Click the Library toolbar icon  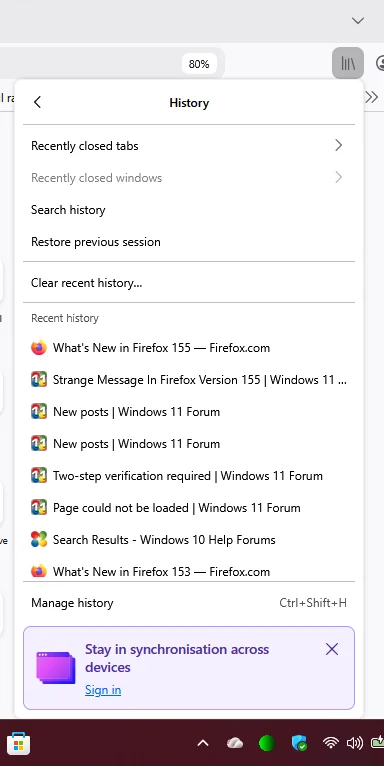coord(348,63)
